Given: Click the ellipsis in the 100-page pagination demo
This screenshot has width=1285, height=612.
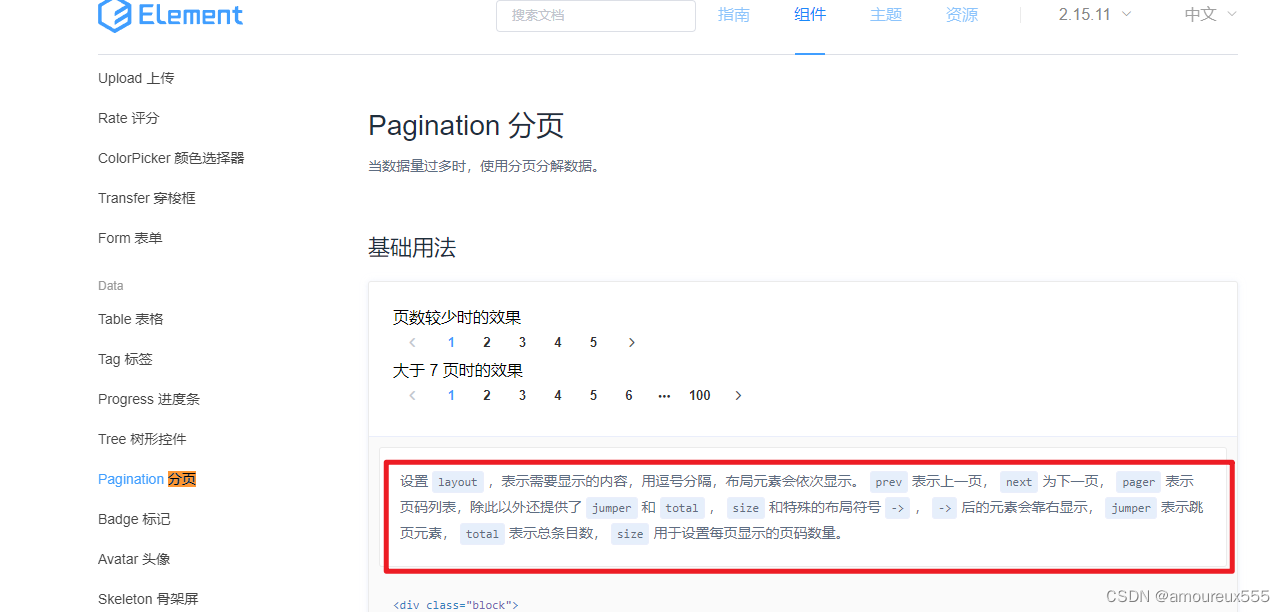Looking at the screenshot, I should (664, 395).
